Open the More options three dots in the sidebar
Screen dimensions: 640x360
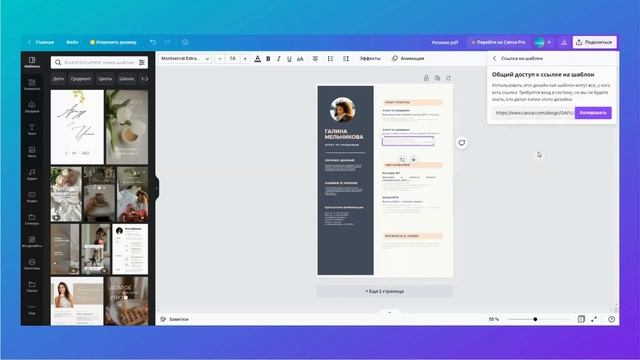pos(32,309)
